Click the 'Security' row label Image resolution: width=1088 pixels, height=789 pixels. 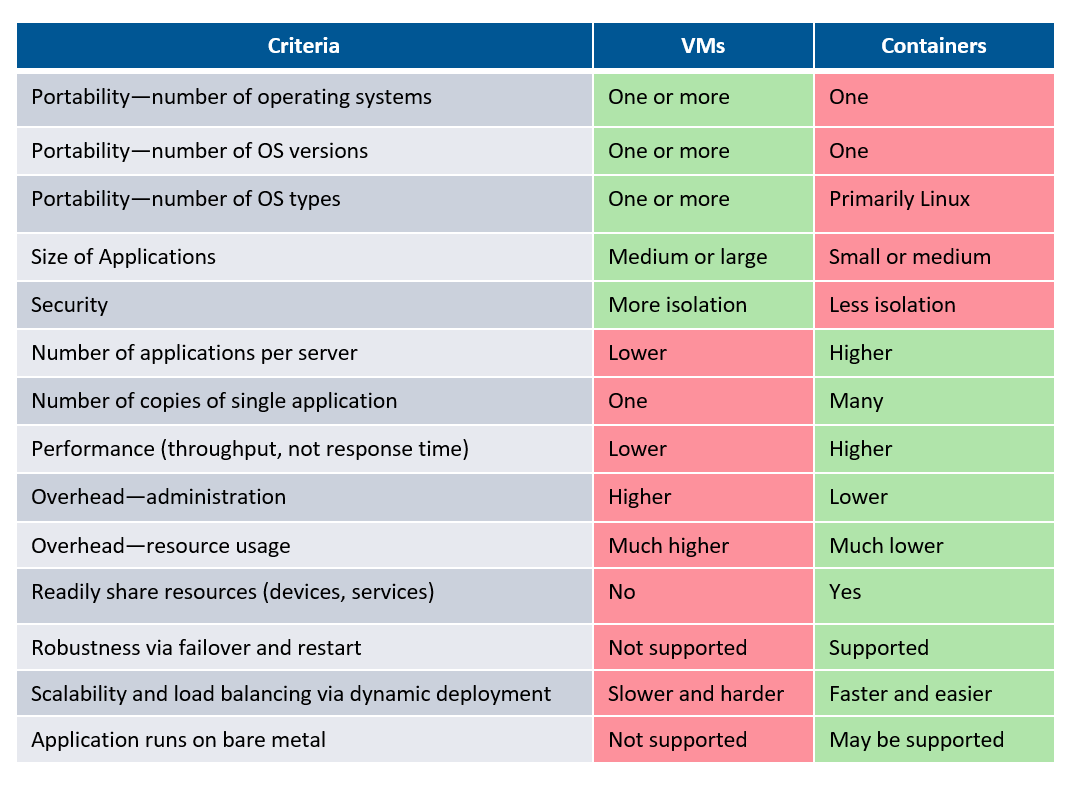[70, 305]
